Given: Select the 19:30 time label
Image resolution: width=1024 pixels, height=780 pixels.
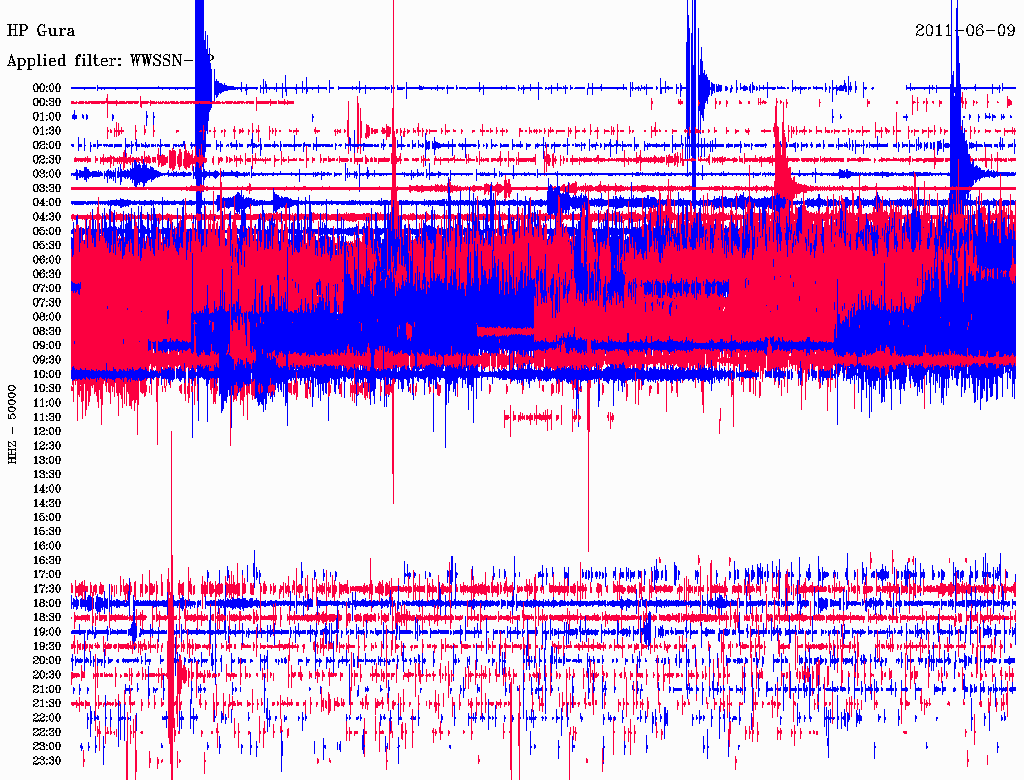Looking at the screenshot, I should pos(47,646).
